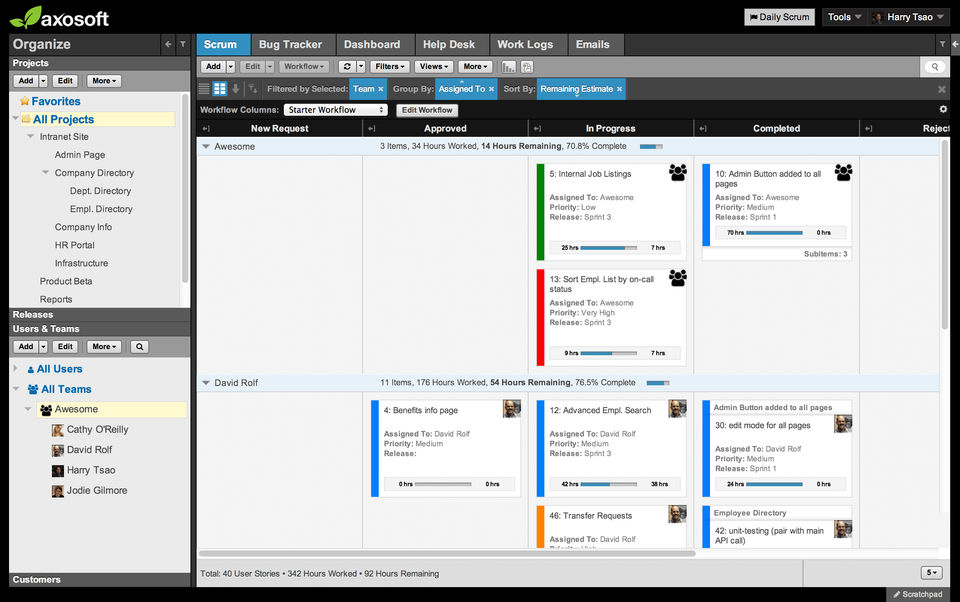The image size is (960, 602).
Task: Remove the Team filter chip
Action: 381,89
